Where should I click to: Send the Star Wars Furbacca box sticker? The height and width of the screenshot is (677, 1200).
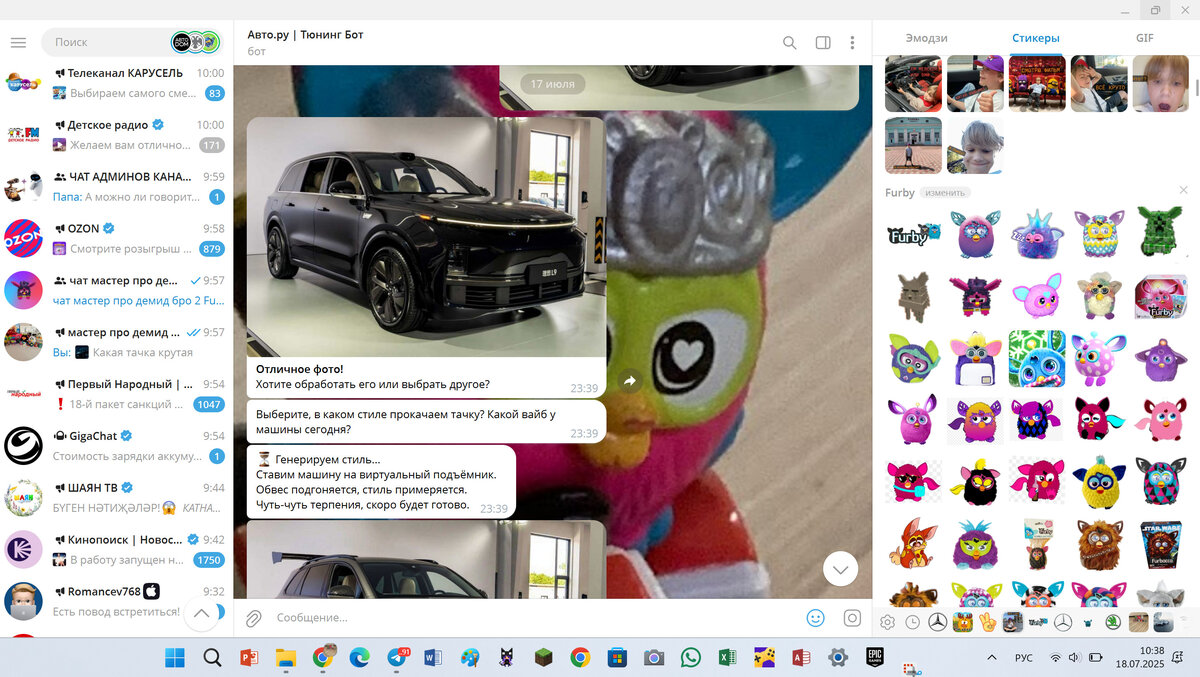click(1160, 543)
